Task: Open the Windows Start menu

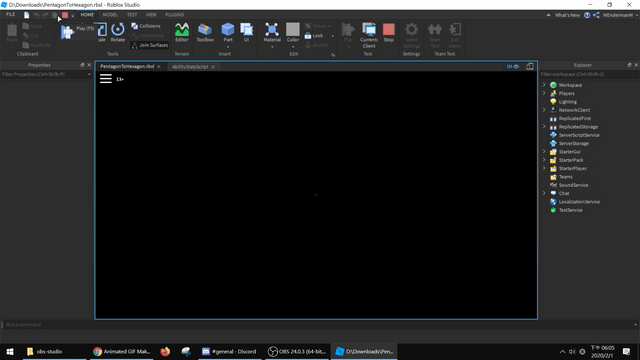Action: tap(10, 351)
